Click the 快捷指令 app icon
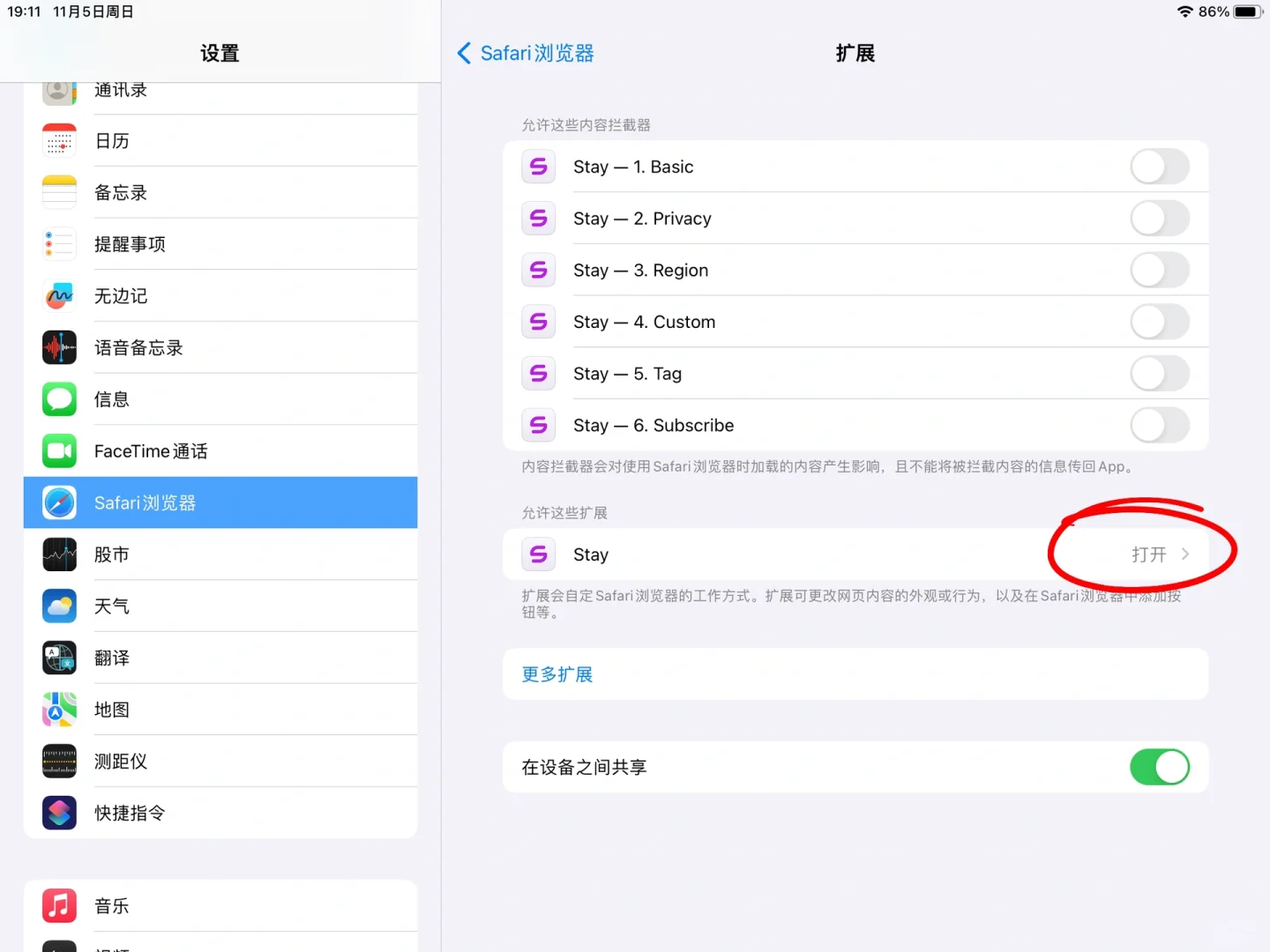This screenshot has width=1270, height=952. point(59,813)
